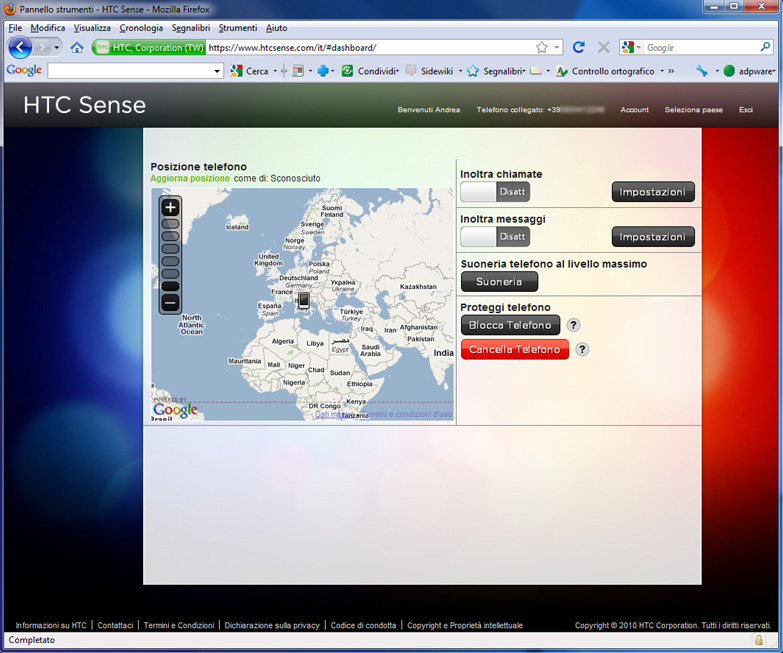This screenshot has height=653, width=783.
Task: Click the browser forward arrow
Action: click(x=43, y=48)
